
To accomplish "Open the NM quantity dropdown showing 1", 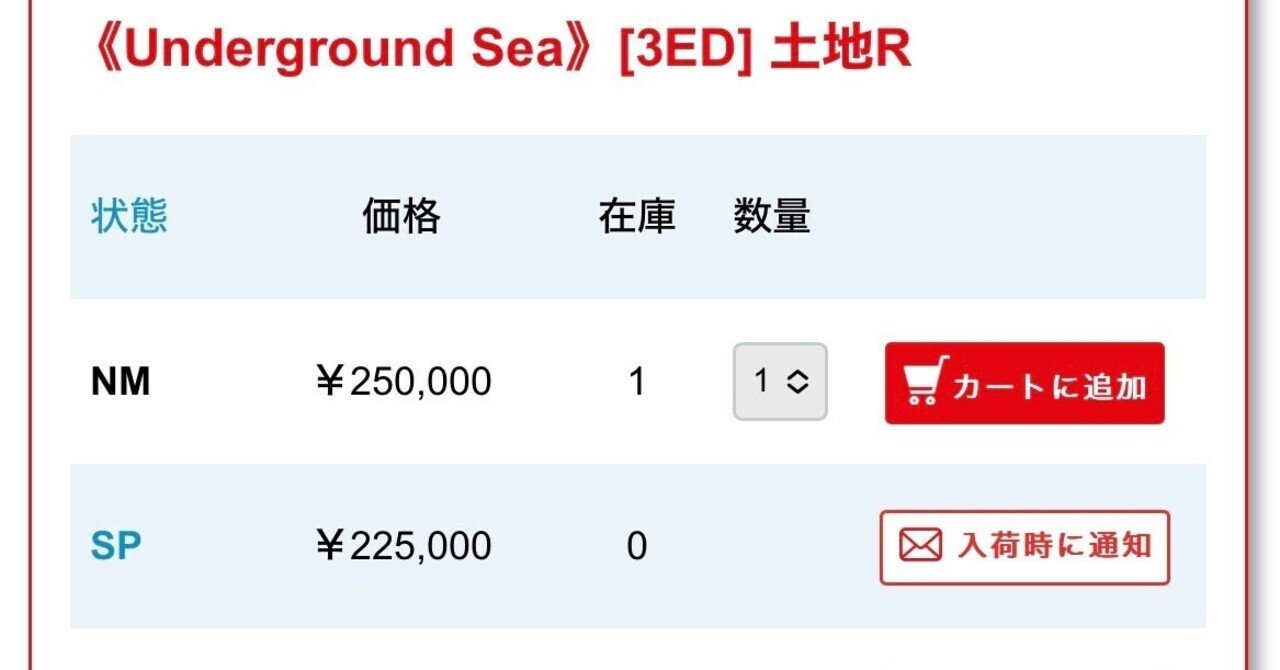I will click(x=780, y=381).
